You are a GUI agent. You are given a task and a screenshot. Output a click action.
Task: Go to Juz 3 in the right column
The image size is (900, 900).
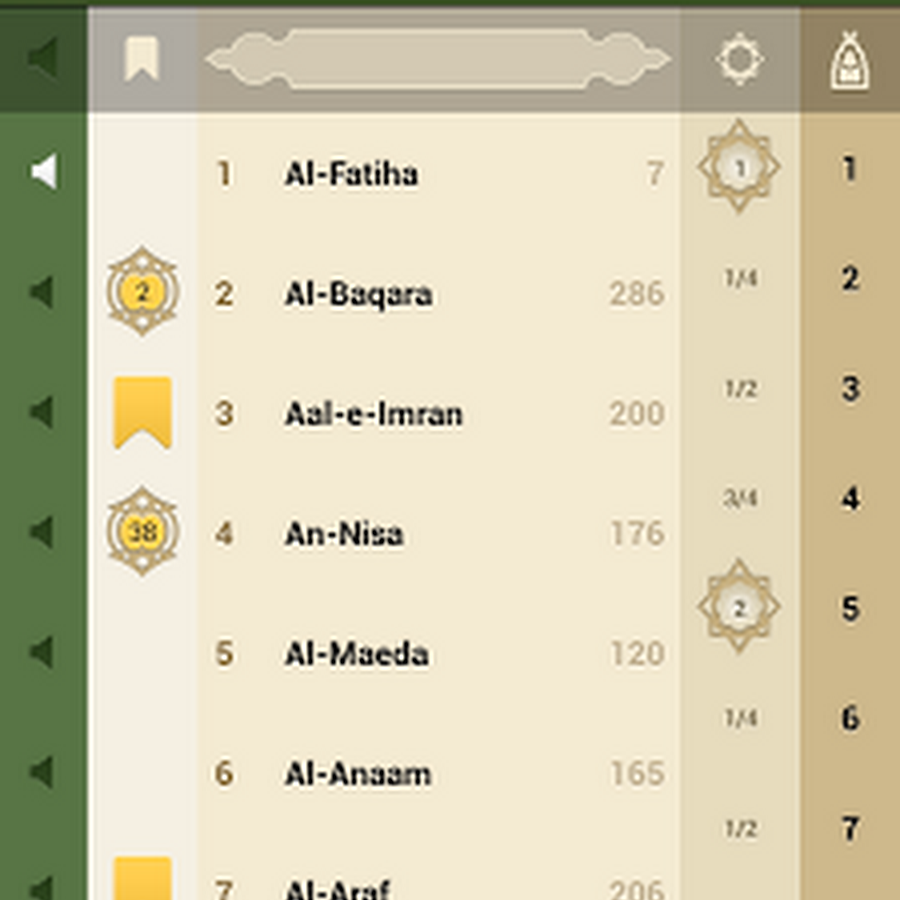pyautogui.click(x=850, y=388)
